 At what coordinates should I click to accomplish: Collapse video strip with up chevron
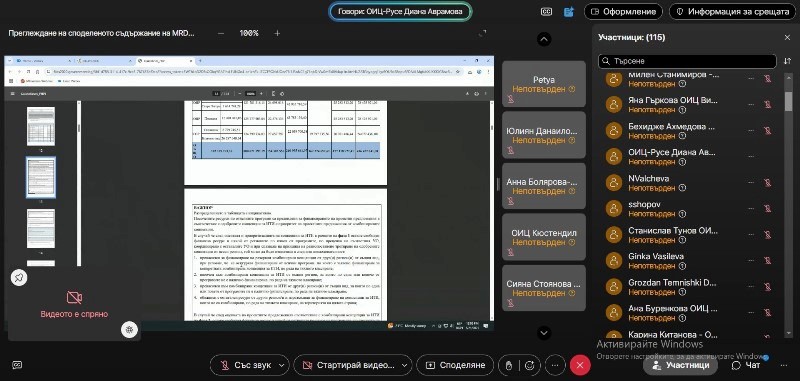point(544,39)
